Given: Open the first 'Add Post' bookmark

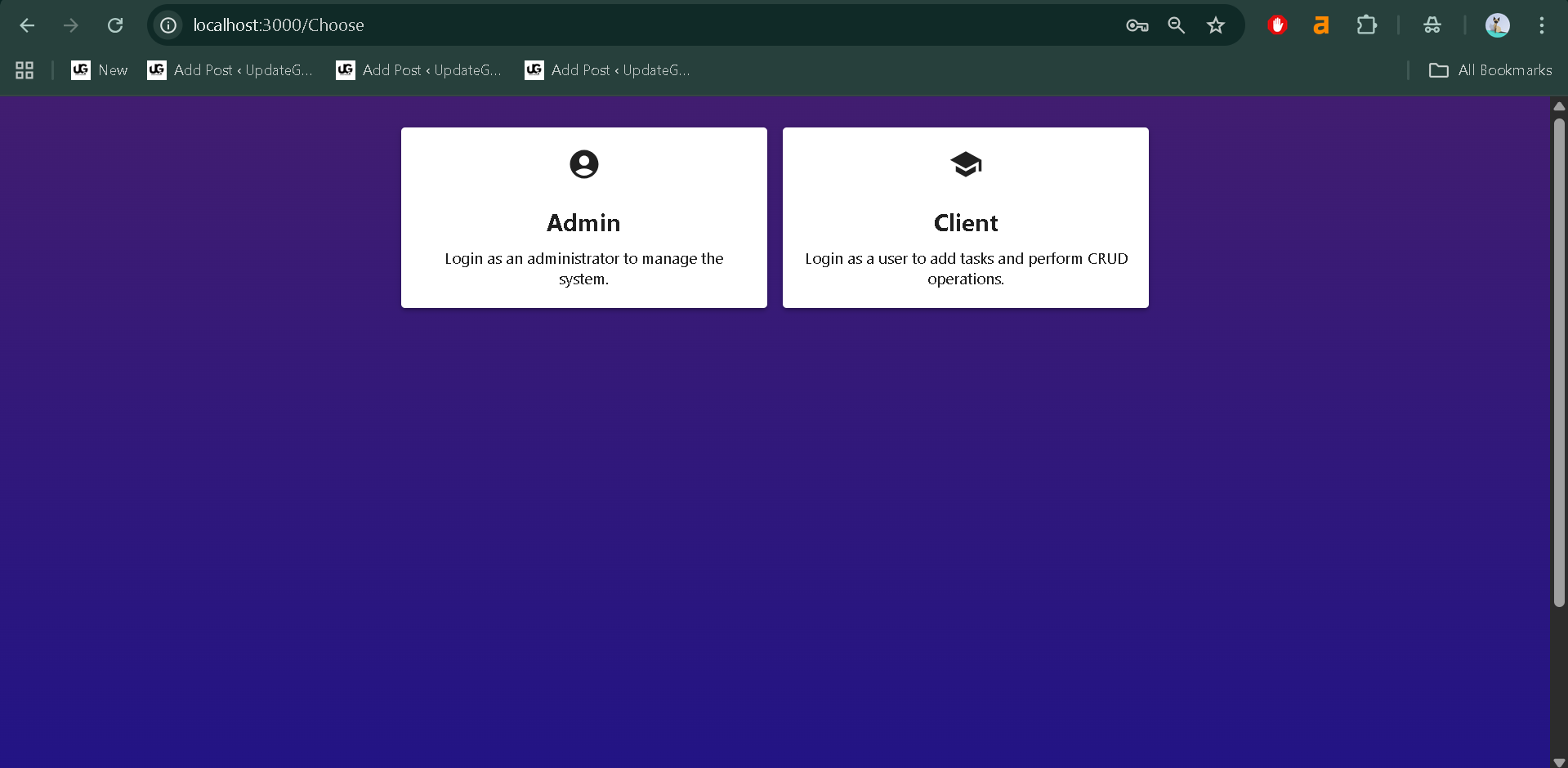Looking at the screenshot, I should [230, 70].
